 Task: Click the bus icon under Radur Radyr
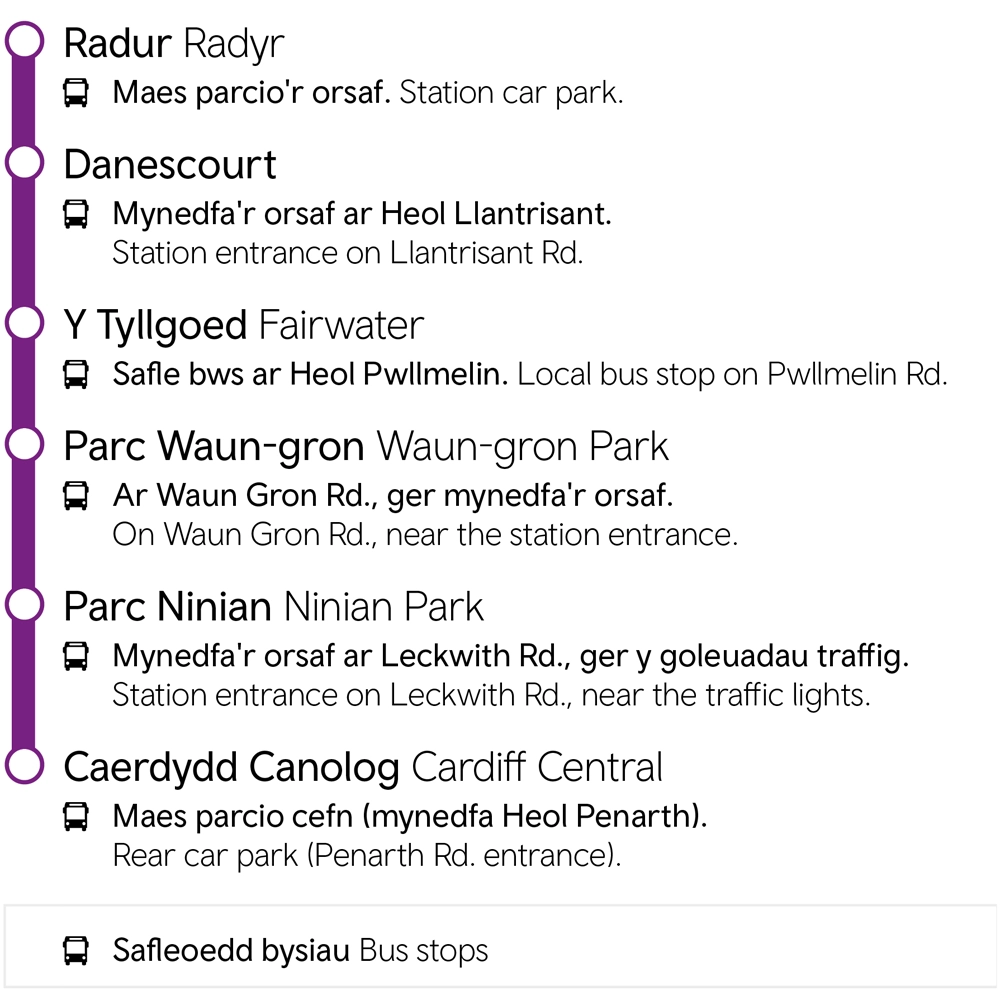(x=76, y=94)
